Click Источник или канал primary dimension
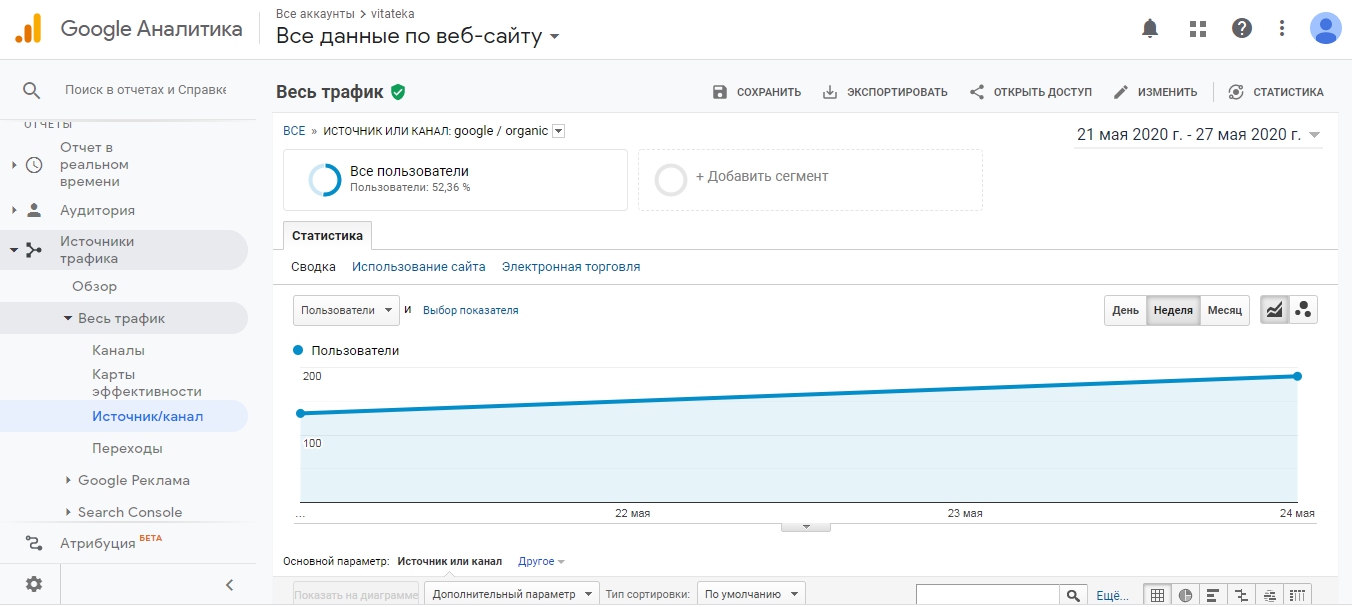 pos(449,562)
